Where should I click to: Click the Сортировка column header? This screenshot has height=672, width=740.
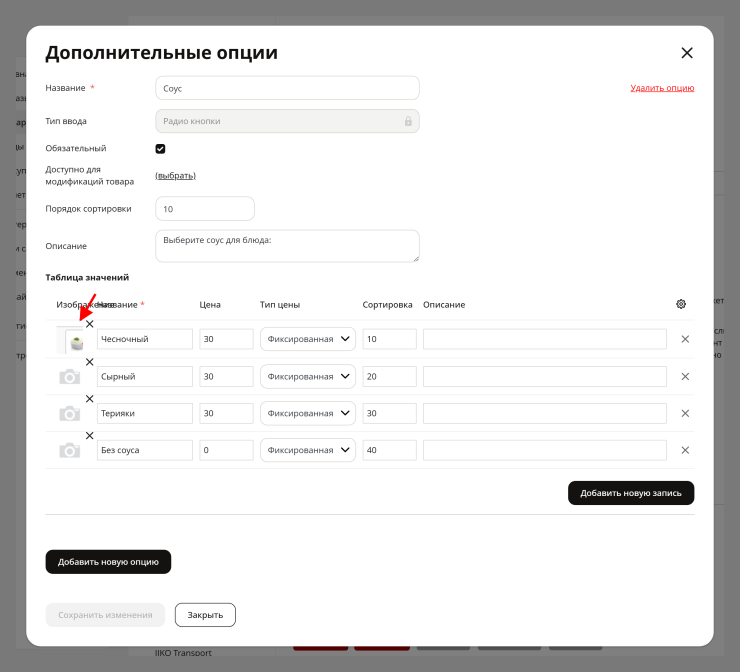(387, 305)
